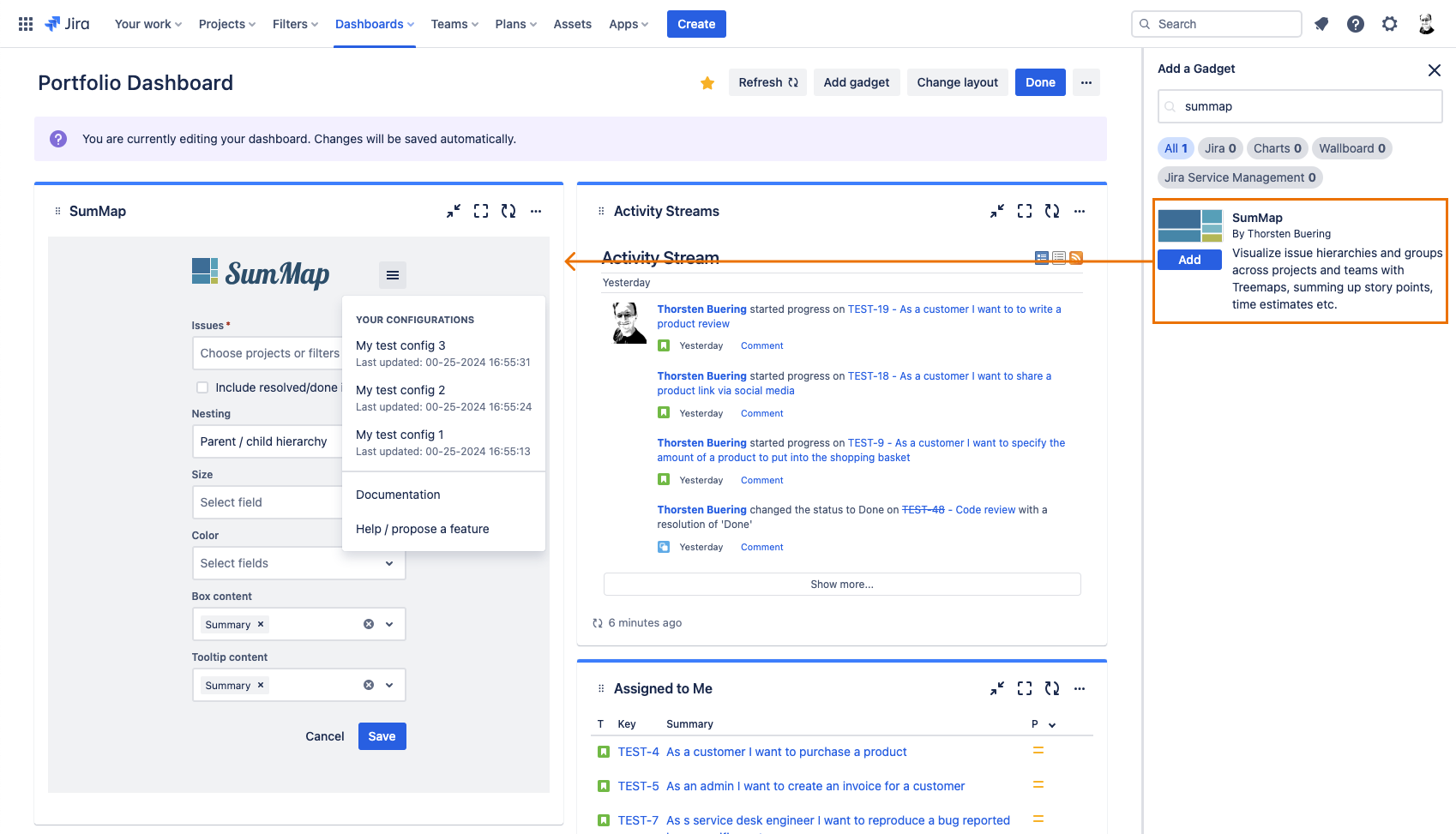The height and width of the screenshot is (834, 1456).
Task: Expand the Dashboards menu
Action: point(375,24)
